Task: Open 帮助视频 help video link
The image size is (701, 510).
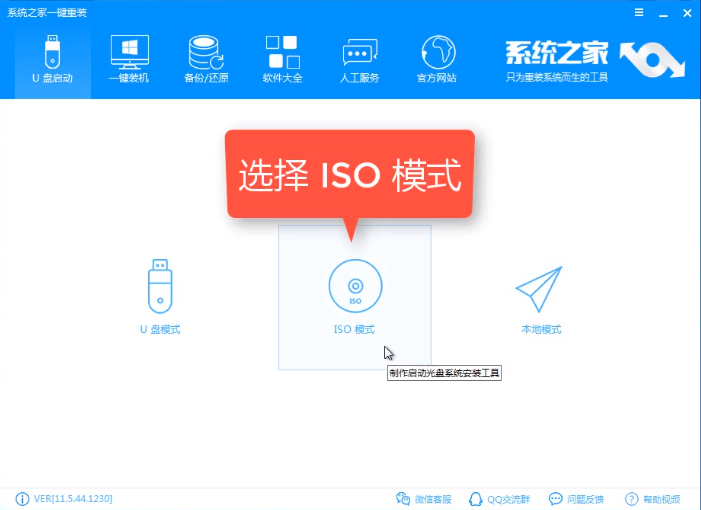Action: pyautogui.click(x=652, y=499)
